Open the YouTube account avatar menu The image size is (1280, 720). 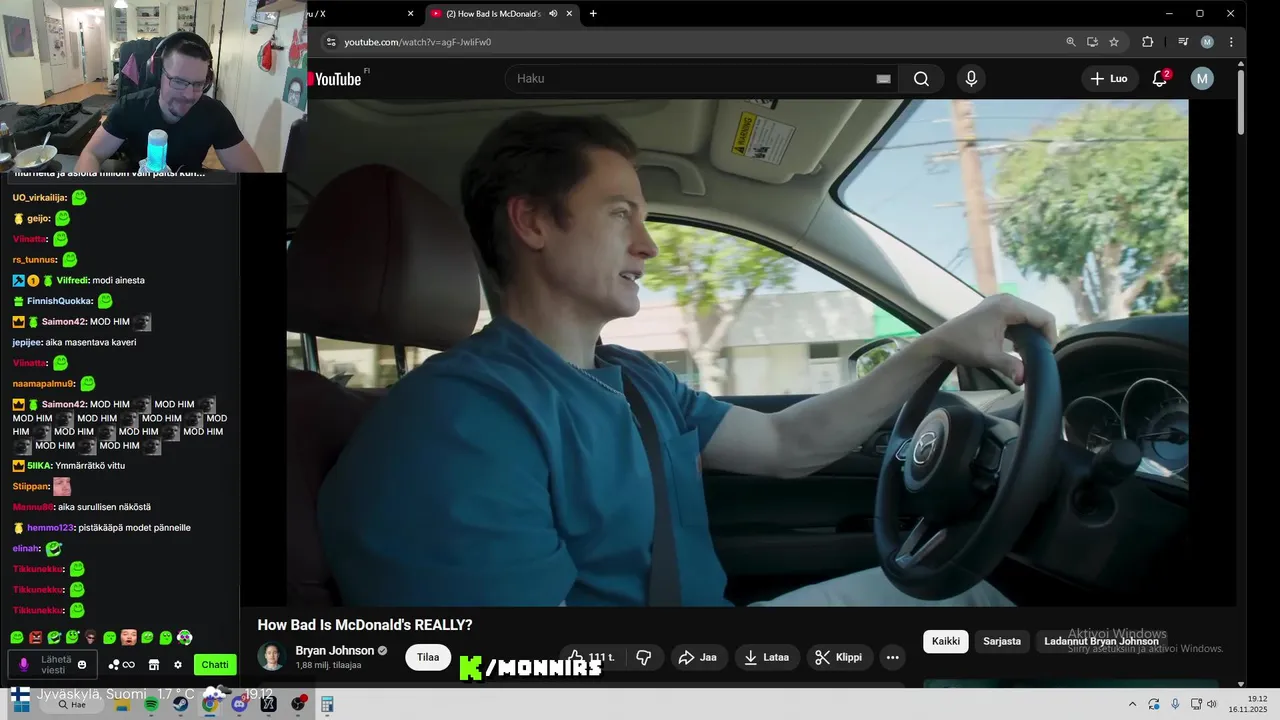1202,79
